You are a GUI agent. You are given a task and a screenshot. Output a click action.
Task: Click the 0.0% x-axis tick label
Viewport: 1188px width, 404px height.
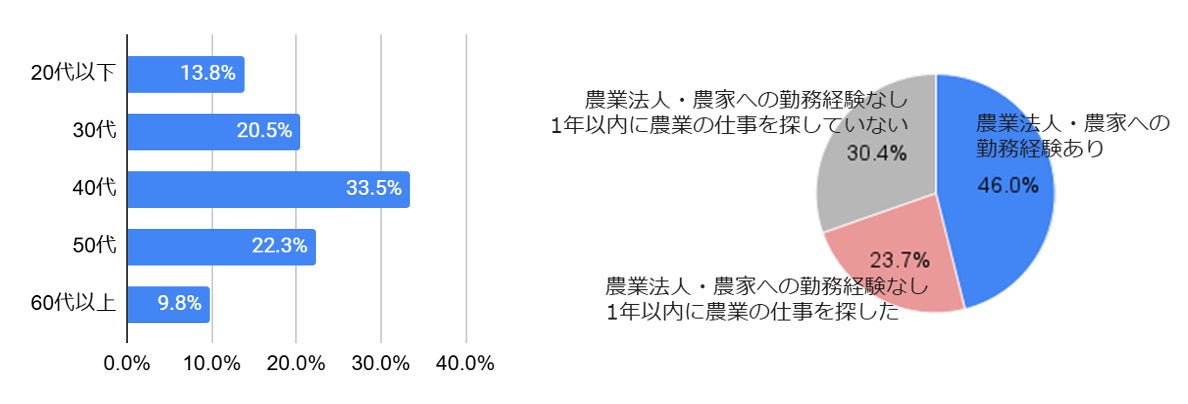[x=127, y=364]
